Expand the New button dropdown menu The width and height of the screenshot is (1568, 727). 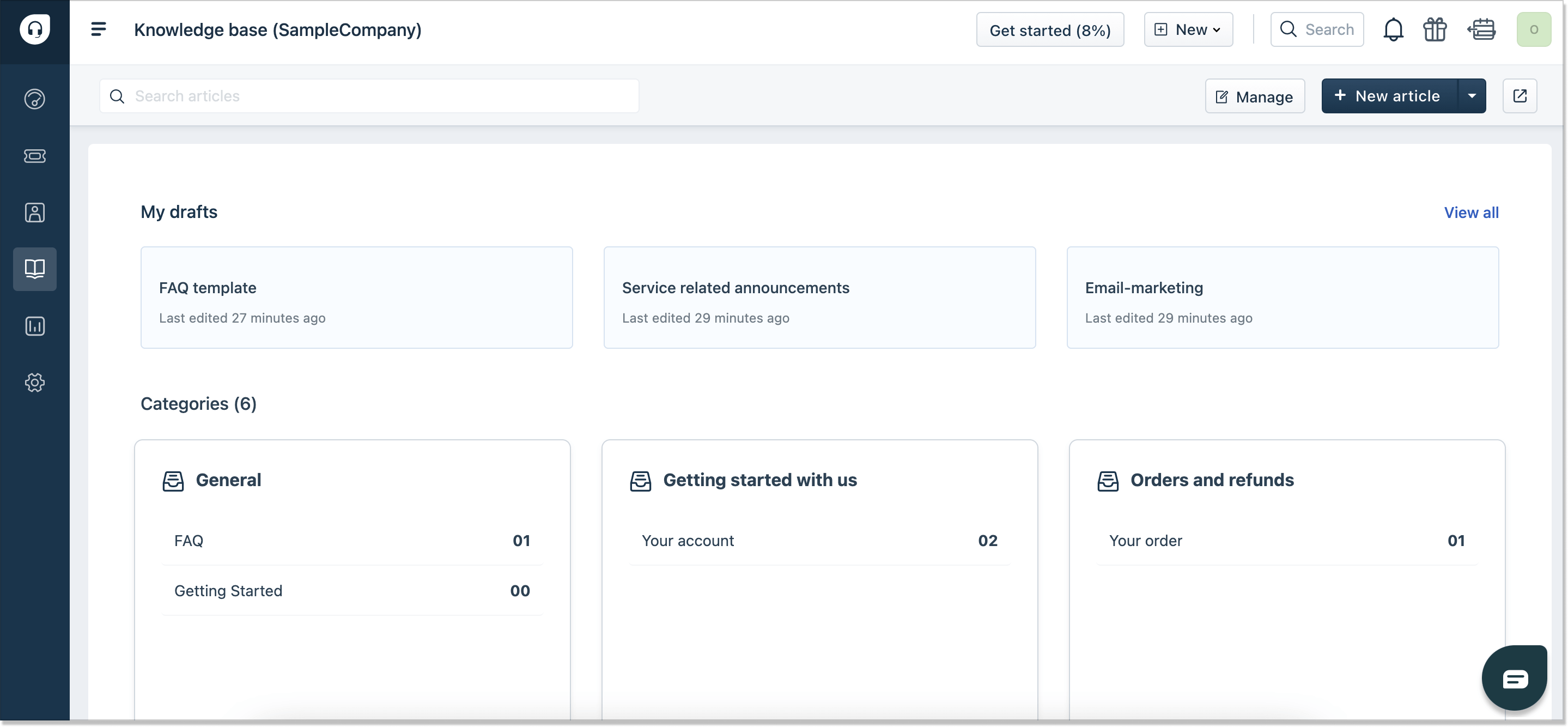[1216, 28]
